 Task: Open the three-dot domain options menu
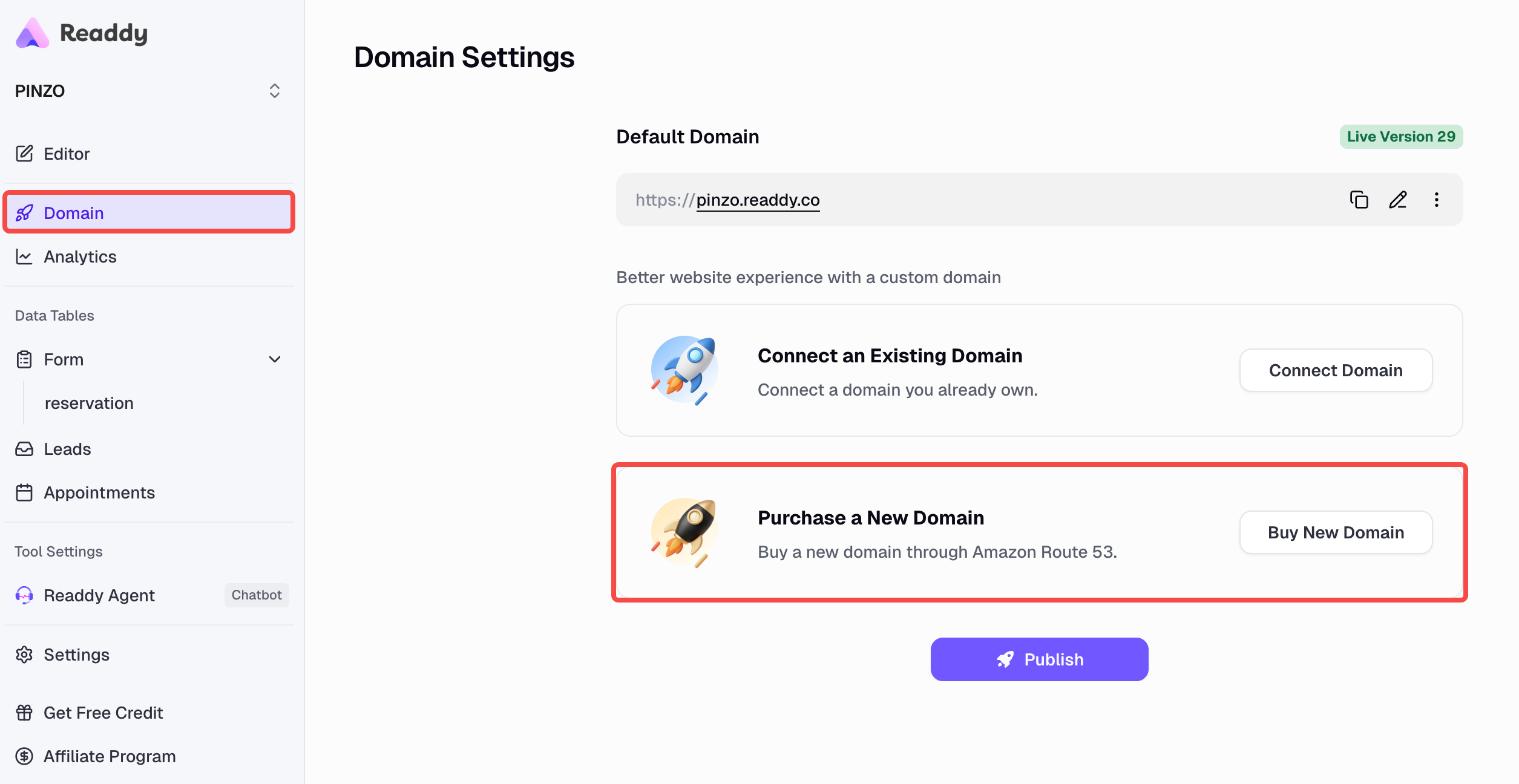pos(1437,200)
